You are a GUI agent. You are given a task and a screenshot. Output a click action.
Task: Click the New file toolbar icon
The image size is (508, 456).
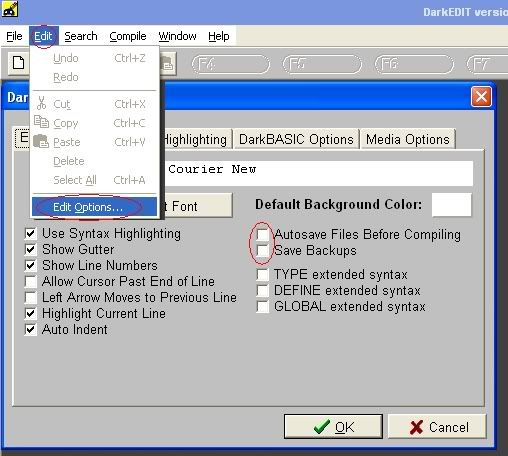click(18, 63)
